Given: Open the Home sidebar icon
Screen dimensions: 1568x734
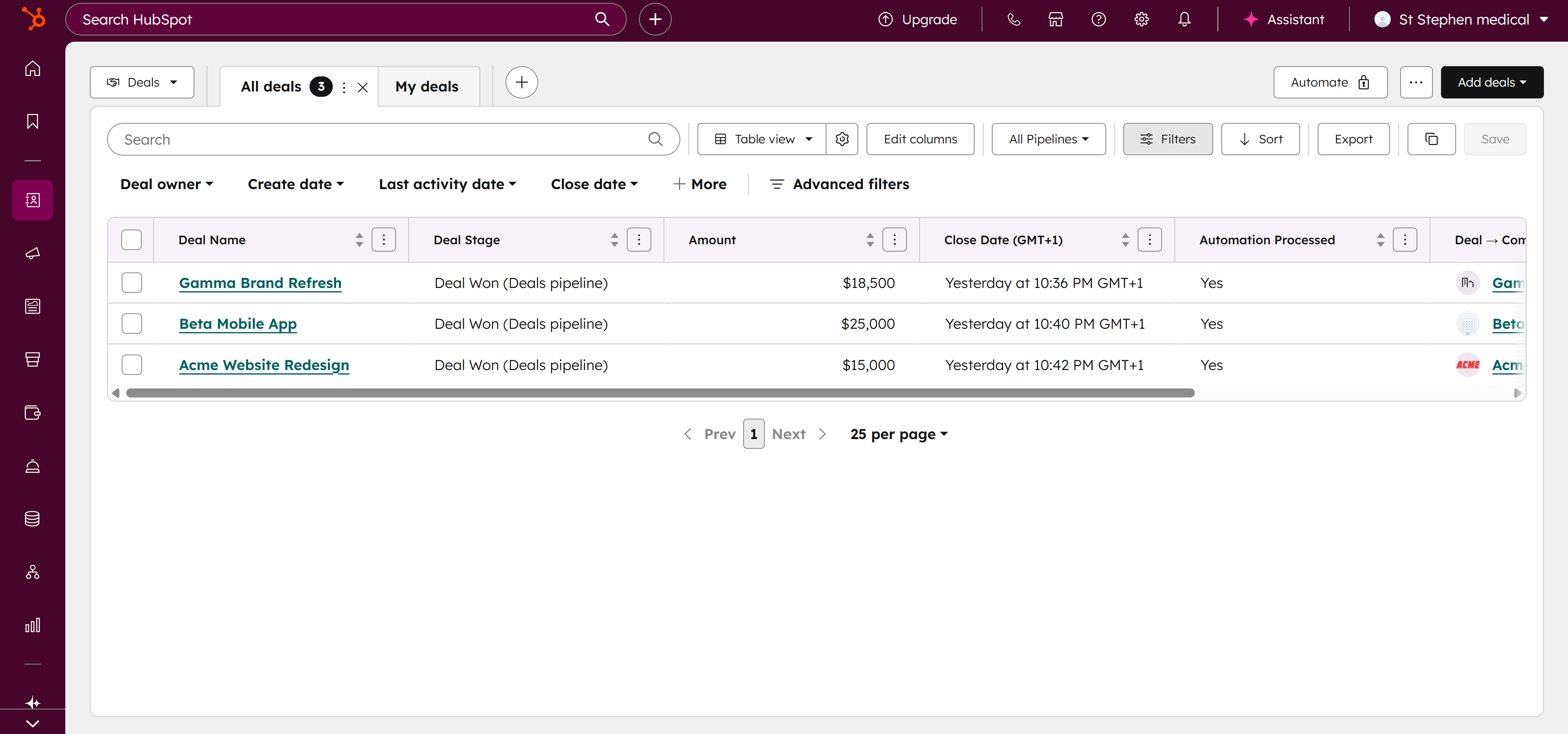Looking at the screenshot, I should click(x=32, y=68).
